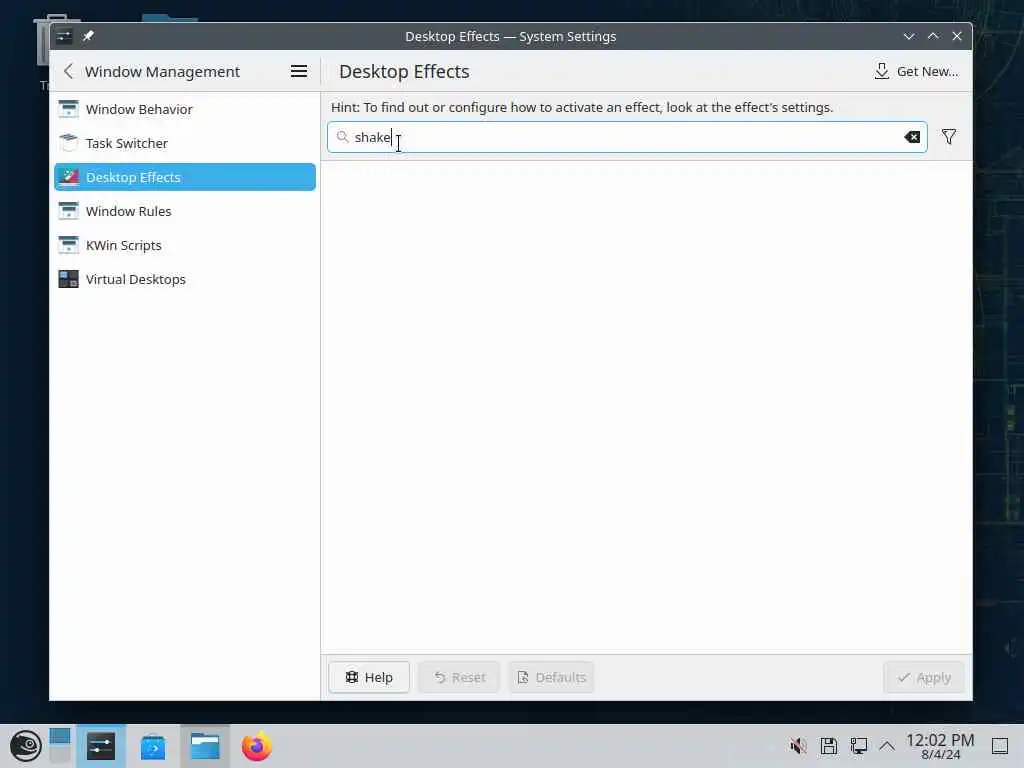Open Dolphin file manager from taskbar
Screen dimensions: 1024x768
tap(204, 746)
